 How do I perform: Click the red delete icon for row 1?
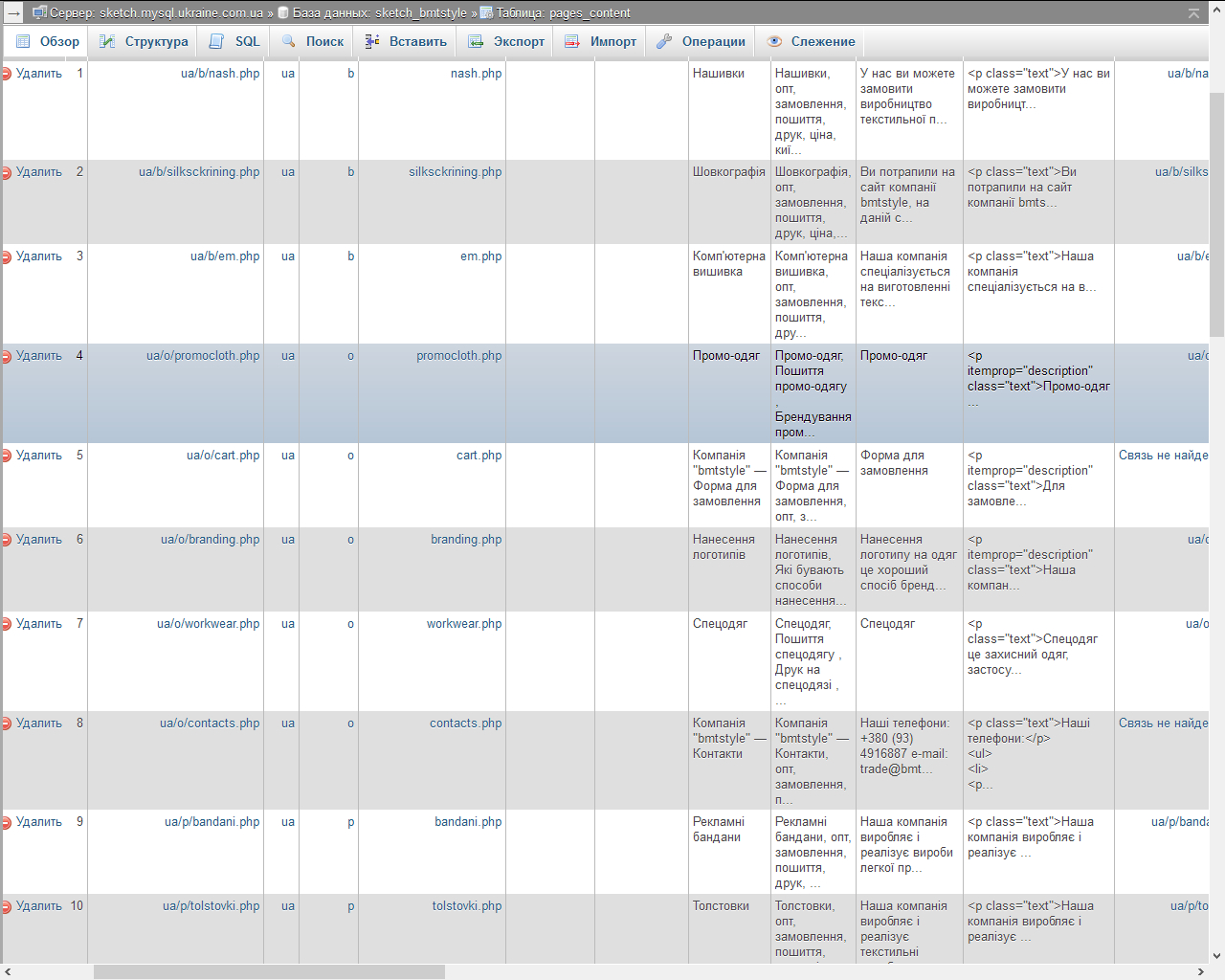(6, 74)
